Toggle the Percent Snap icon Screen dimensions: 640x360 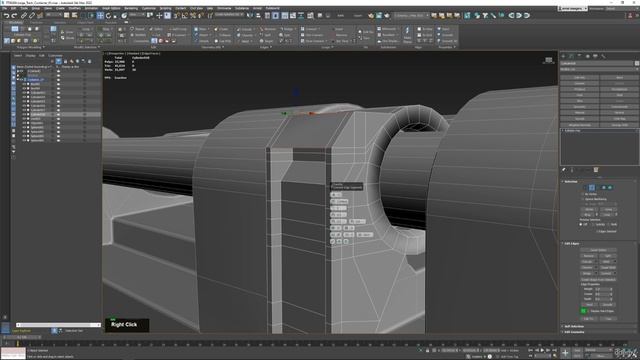pyautogui.click(x=193, y=16)
